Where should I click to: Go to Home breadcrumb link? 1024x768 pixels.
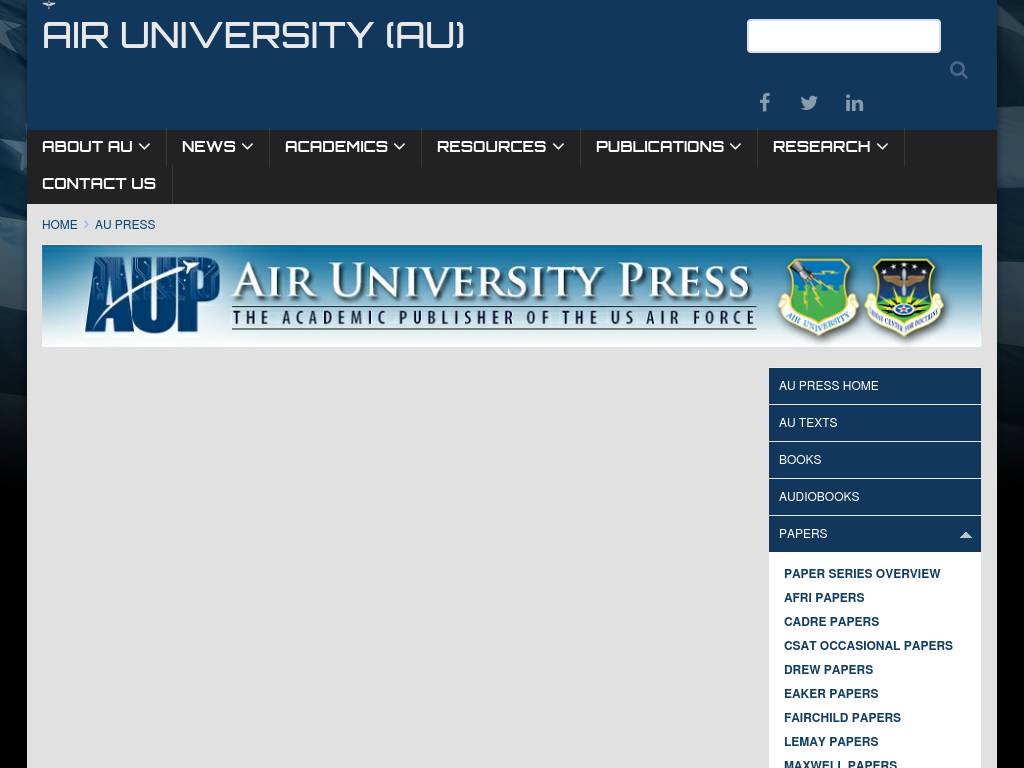59,225
